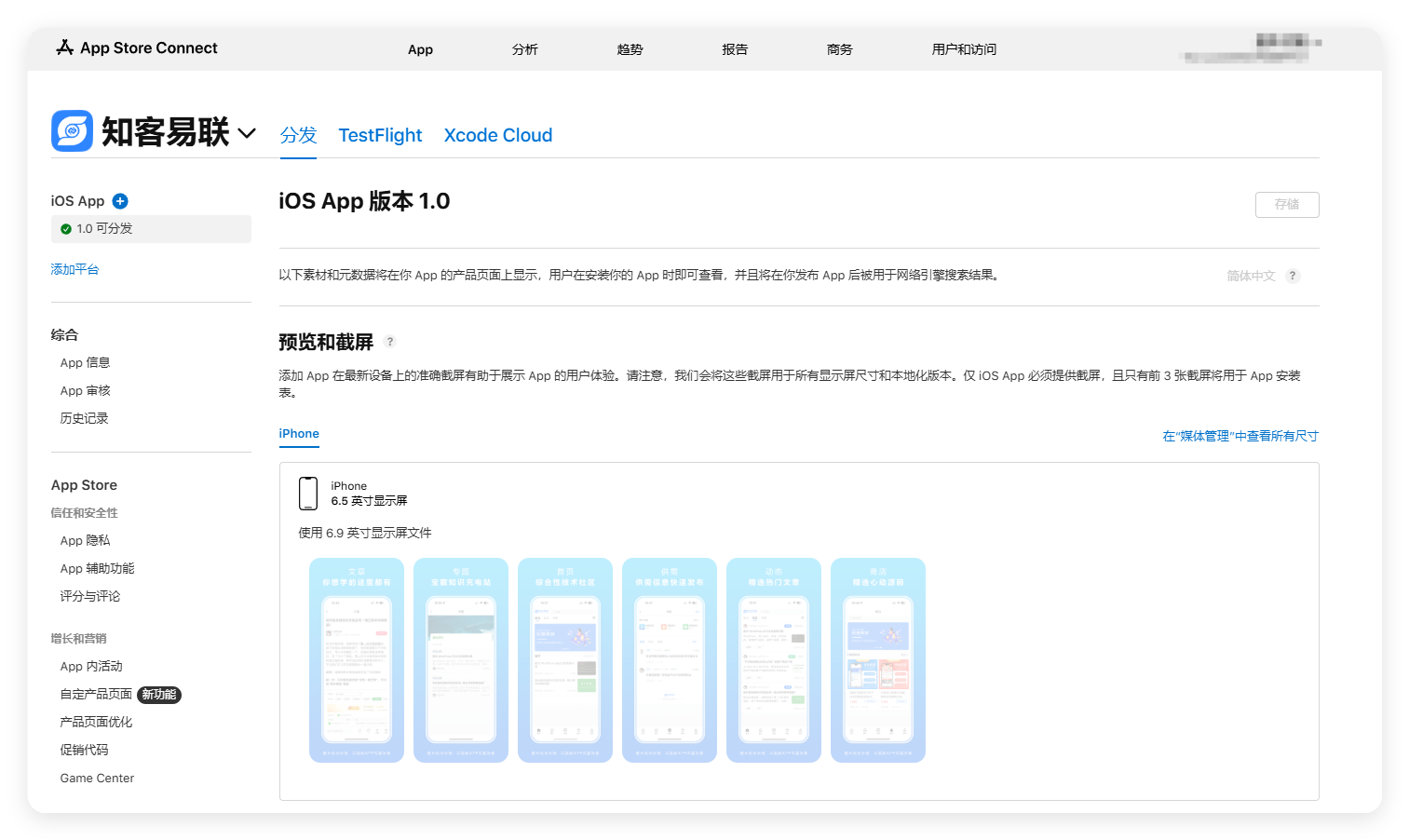Add a new iOS App version
The height and width of the screenshot is (840, 1409).
pyautogui.click(x=120, y=201)
